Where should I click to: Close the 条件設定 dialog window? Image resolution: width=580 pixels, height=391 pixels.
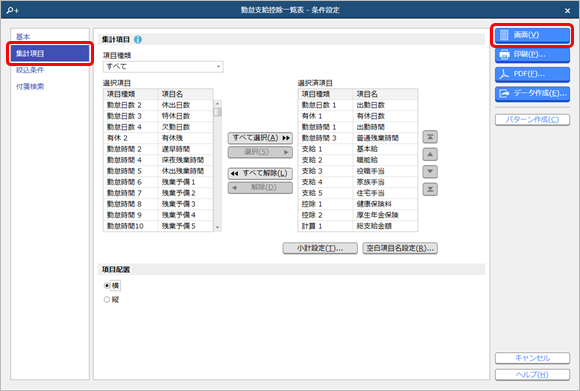coord(567,11)
